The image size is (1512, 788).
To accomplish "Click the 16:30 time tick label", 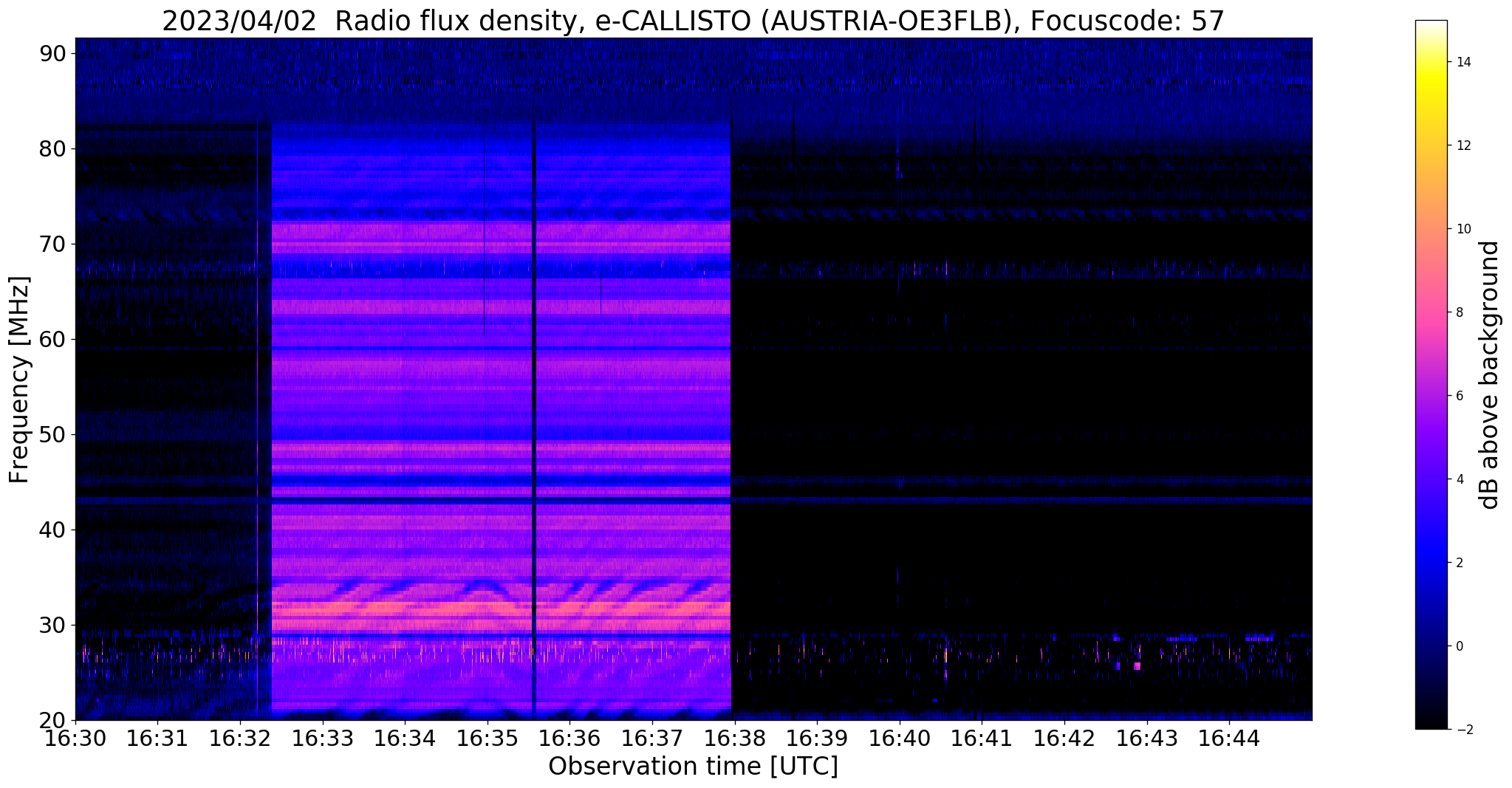I will pos(75,737).
